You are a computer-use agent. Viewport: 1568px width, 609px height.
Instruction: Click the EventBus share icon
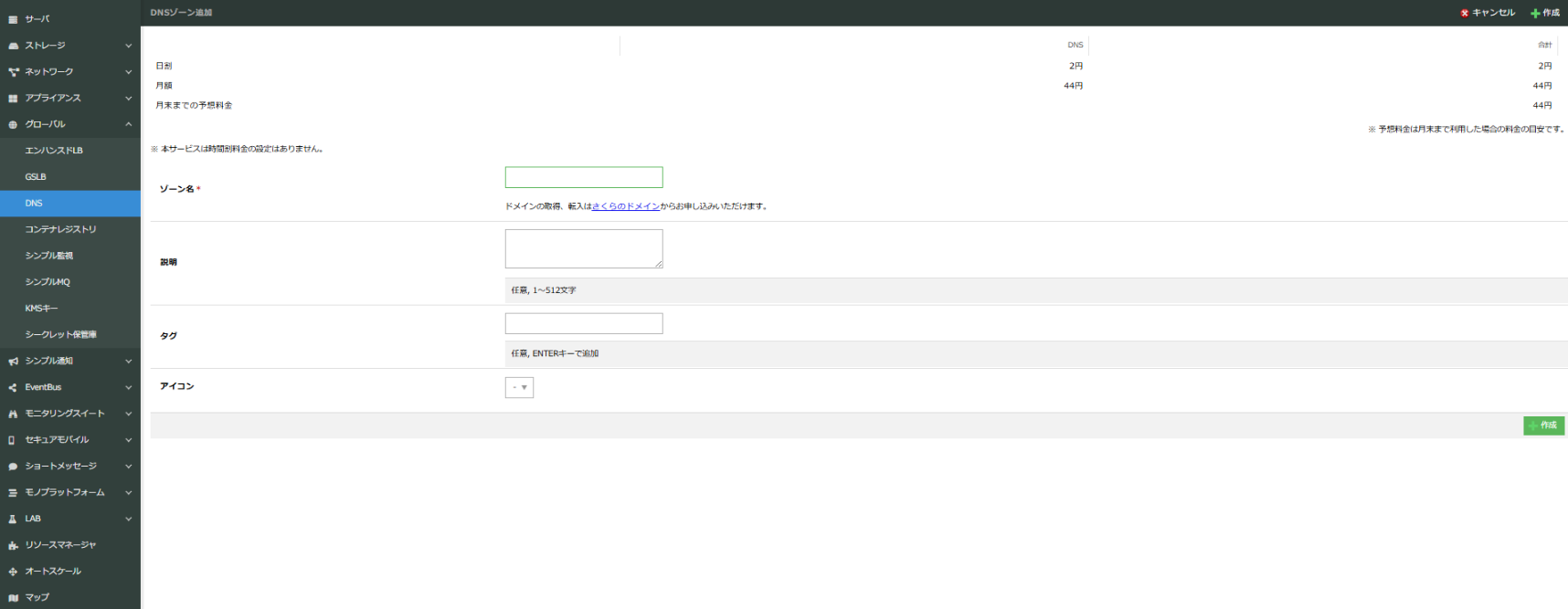[x=13, y=388]
